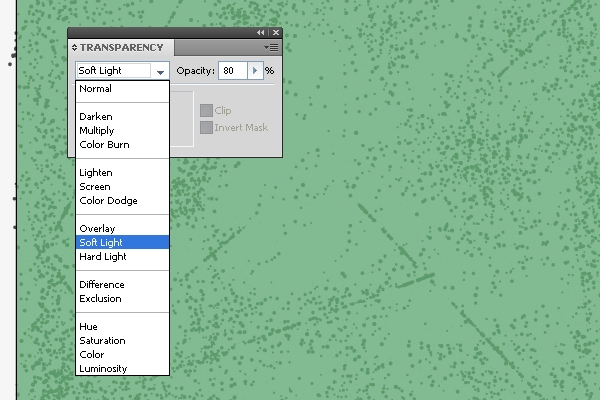Screen dimensions: 600x400
Task: Choose Color Burn blending mode
Action: click(122, 145)
